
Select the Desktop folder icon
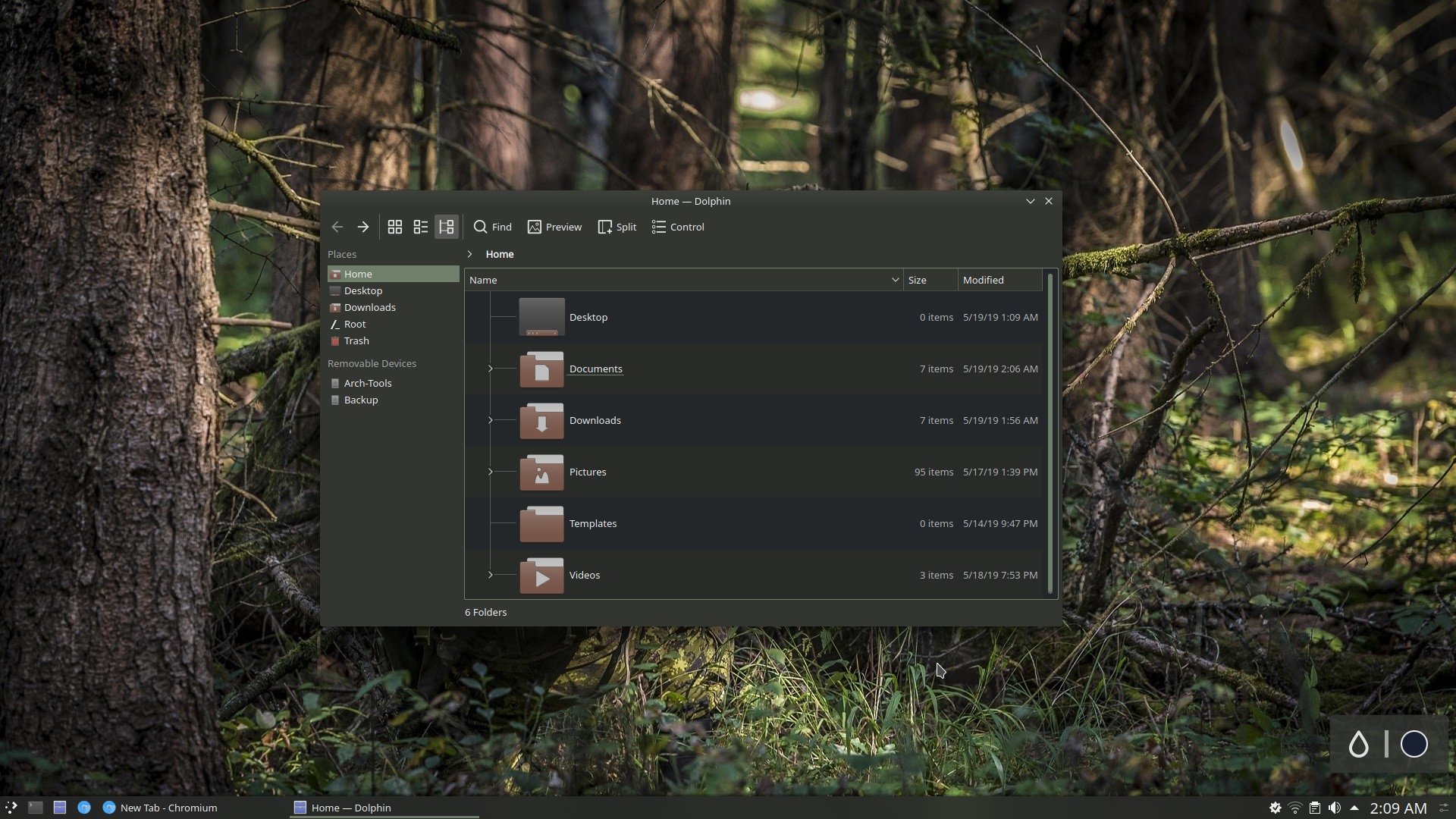[541, 317]
